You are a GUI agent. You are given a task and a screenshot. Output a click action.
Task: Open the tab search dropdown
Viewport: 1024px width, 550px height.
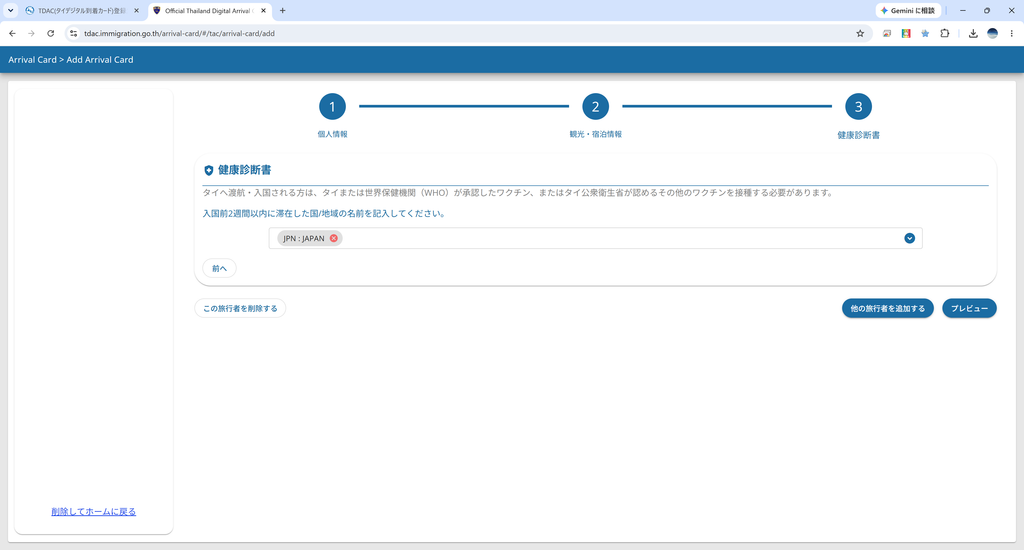point(10,10)
